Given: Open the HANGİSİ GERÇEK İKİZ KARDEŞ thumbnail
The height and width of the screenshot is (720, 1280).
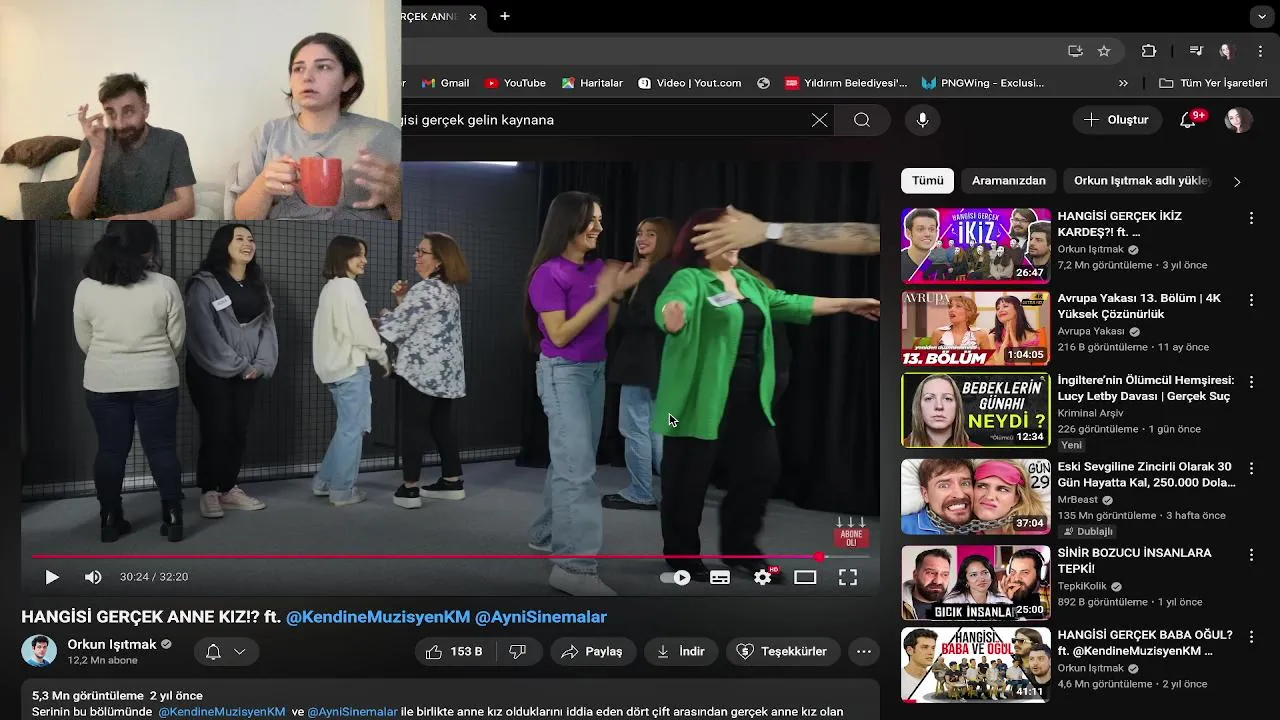Looking at the screenshot, I should (x=976, y=246).
